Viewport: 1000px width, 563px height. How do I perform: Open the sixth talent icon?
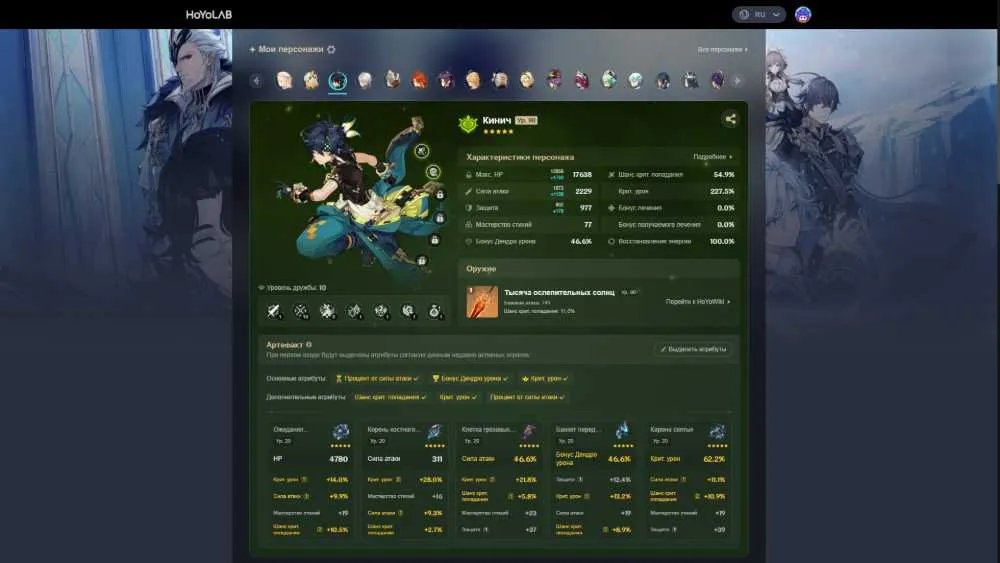pos(408,311)
